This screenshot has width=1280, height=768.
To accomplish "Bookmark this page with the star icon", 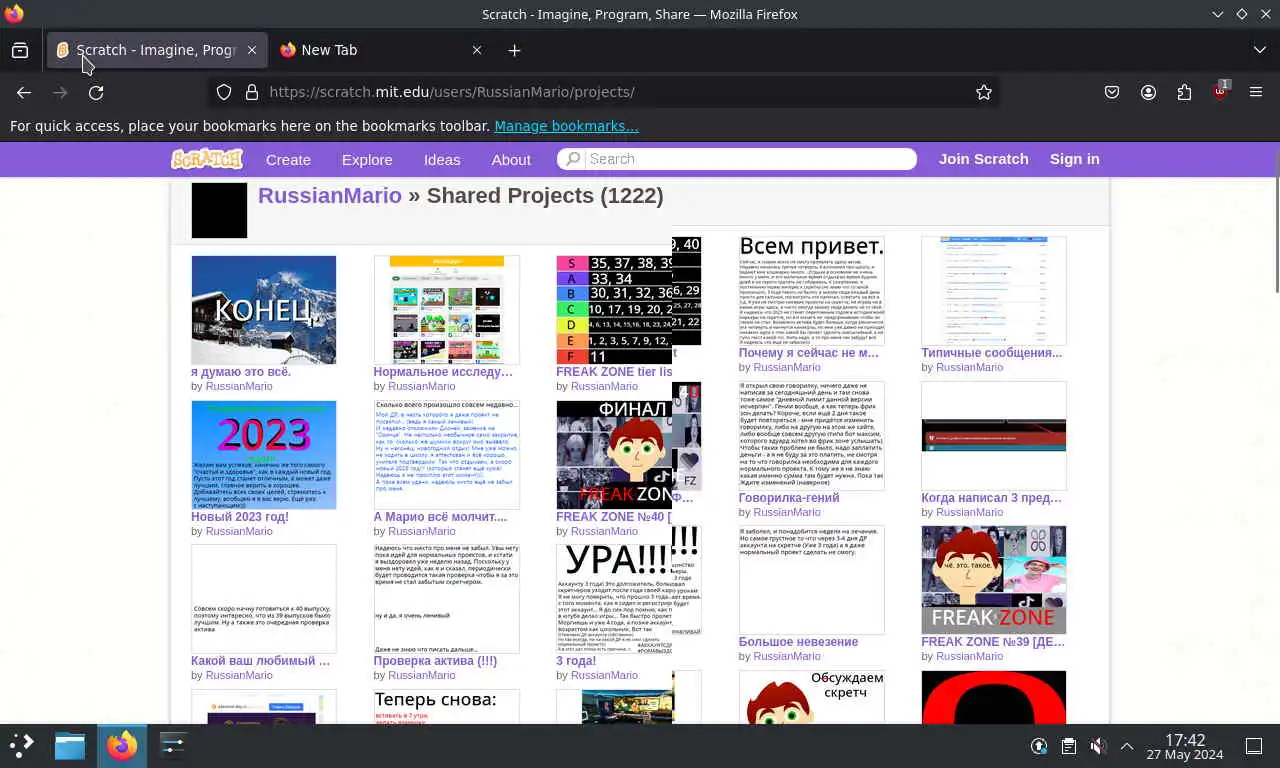I will point(984,92).
